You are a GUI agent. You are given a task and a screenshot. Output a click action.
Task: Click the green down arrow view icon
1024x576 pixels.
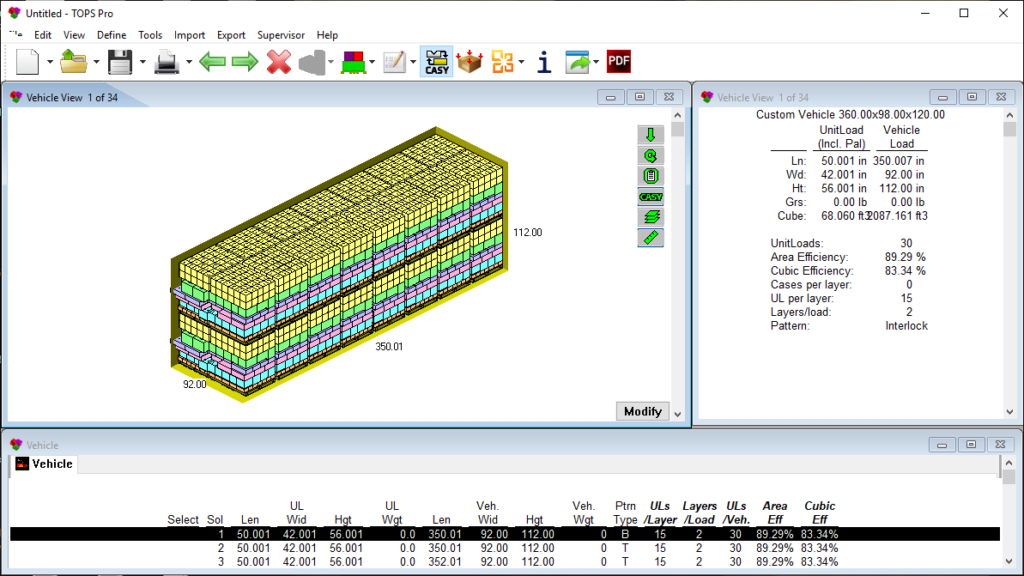650,135
